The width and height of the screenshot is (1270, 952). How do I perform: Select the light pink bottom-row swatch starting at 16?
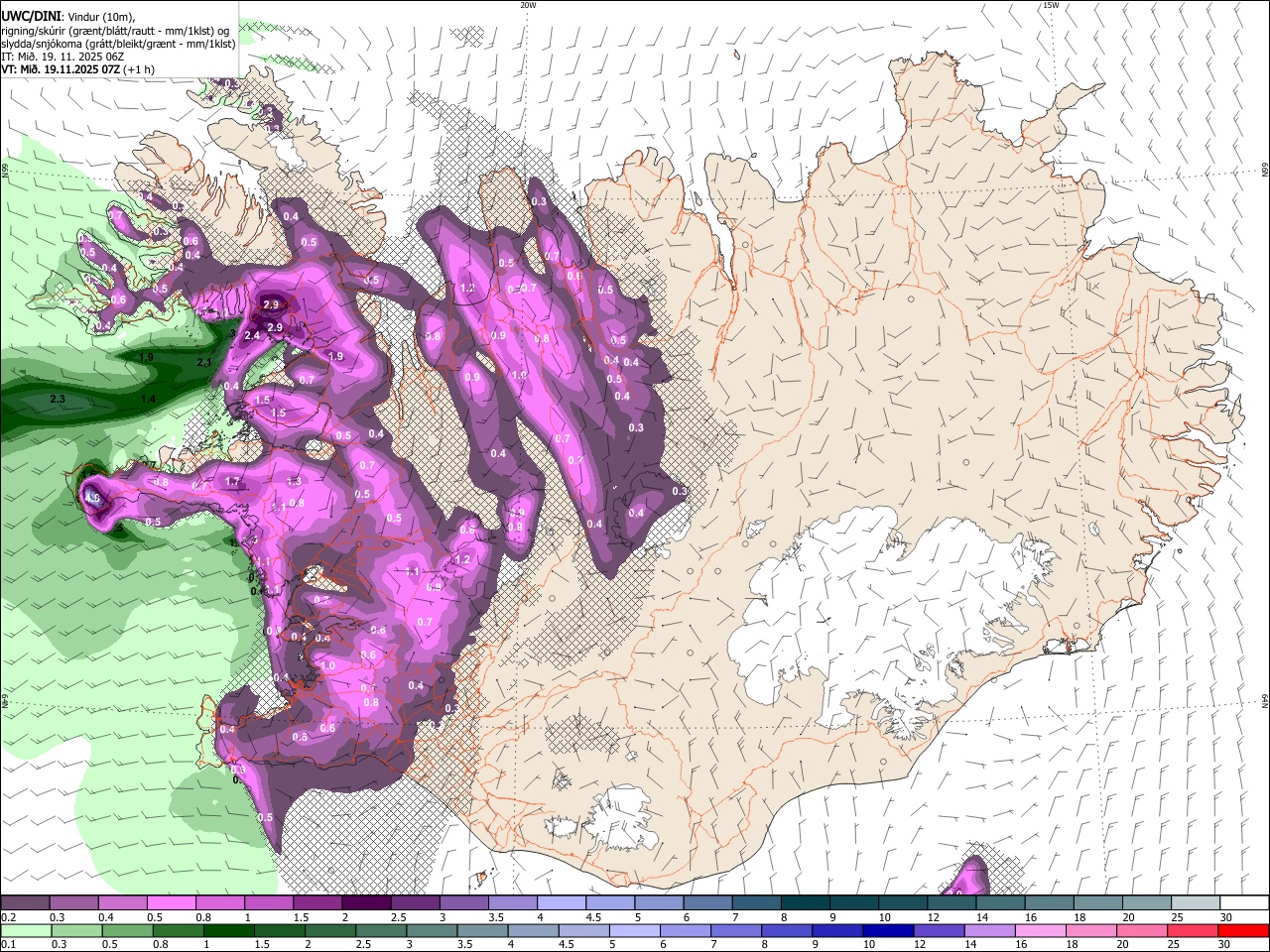pyautogui.click(x=1039, y=931)
